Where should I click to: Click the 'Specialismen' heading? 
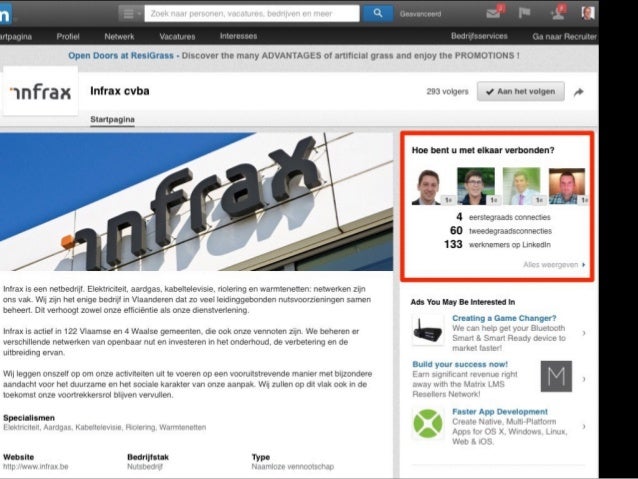point(28,418)
